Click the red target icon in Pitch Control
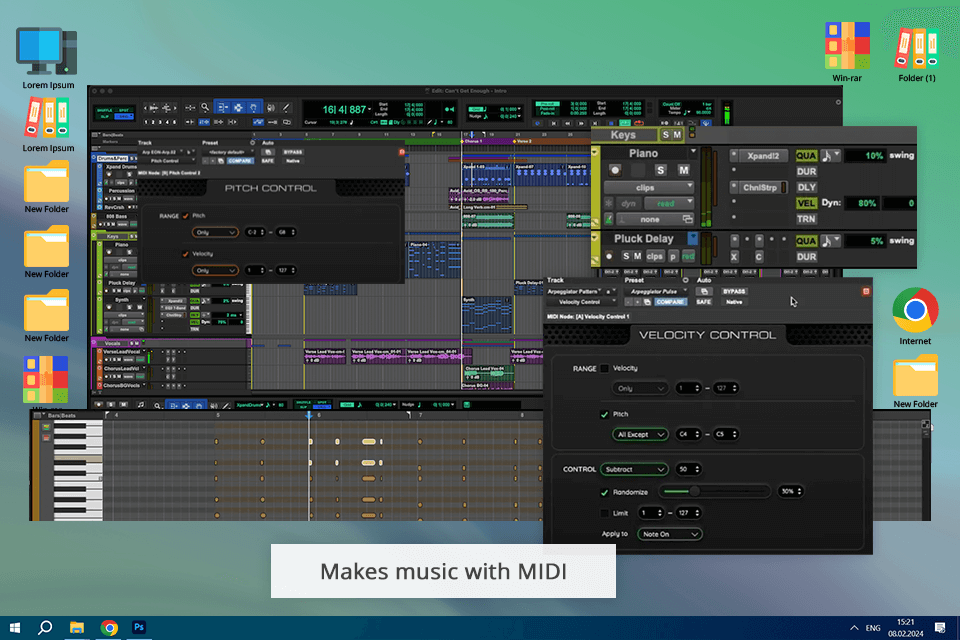This screenshot has width=960, height=640. [x=402, y=152]
